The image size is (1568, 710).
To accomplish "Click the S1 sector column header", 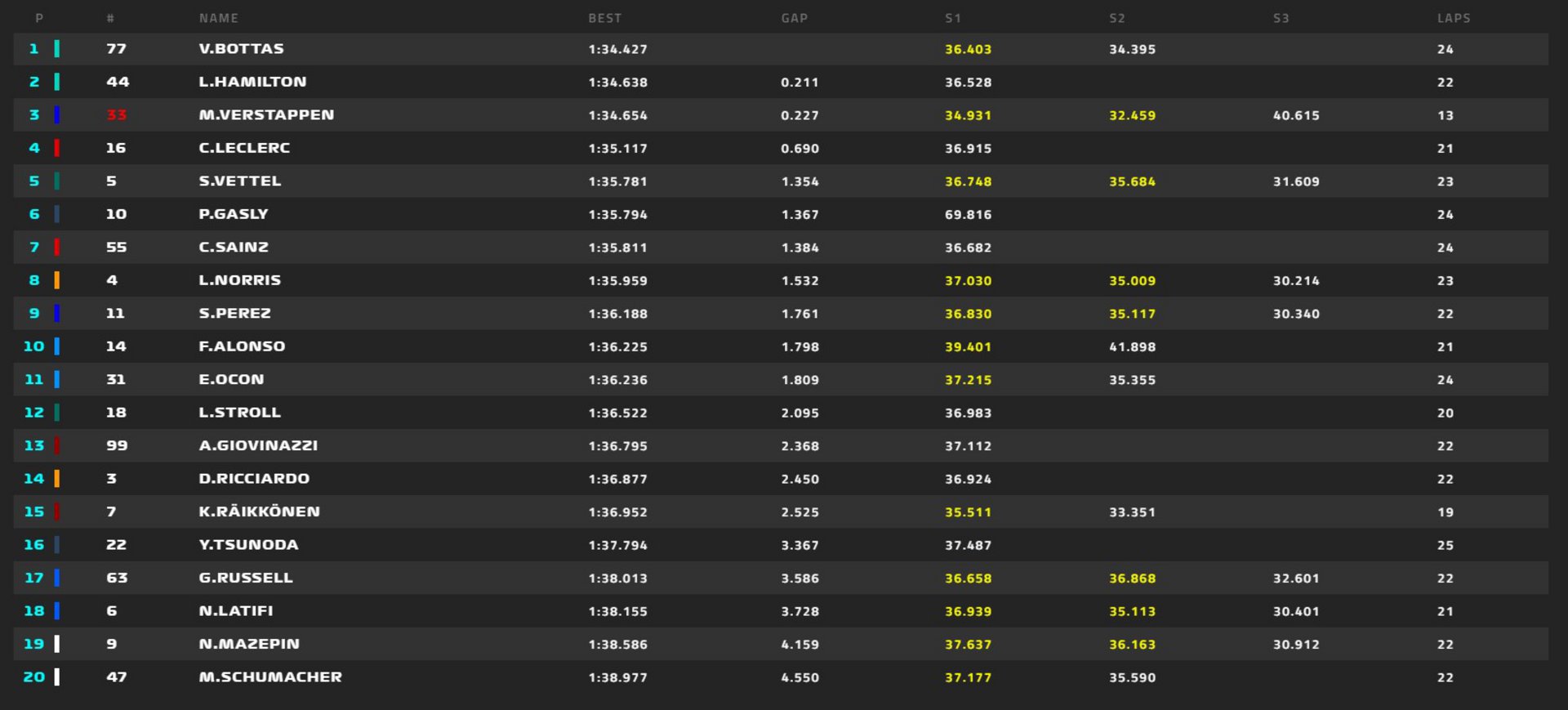I will click(x=953, y=18).
